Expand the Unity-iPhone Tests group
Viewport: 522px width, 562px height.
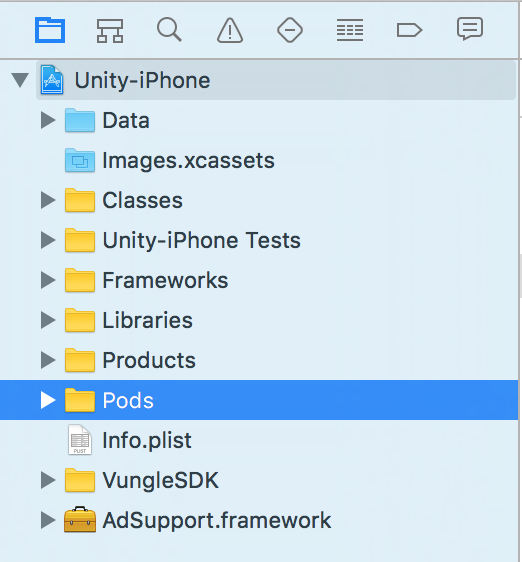48,240
